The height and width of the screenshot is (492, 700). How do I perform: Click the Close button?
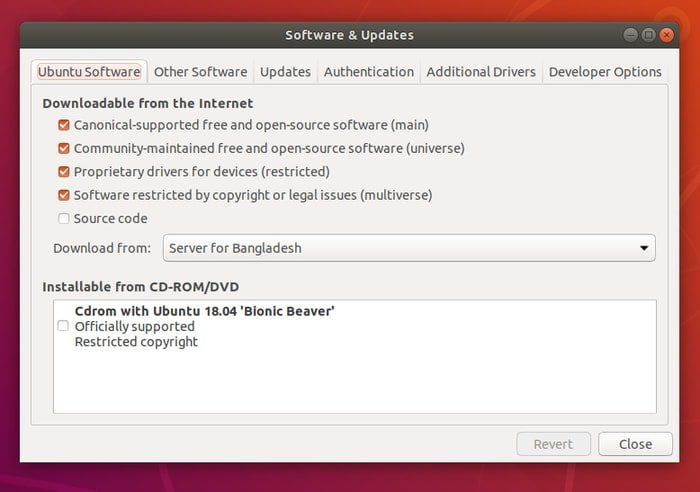tap(635, 444)
